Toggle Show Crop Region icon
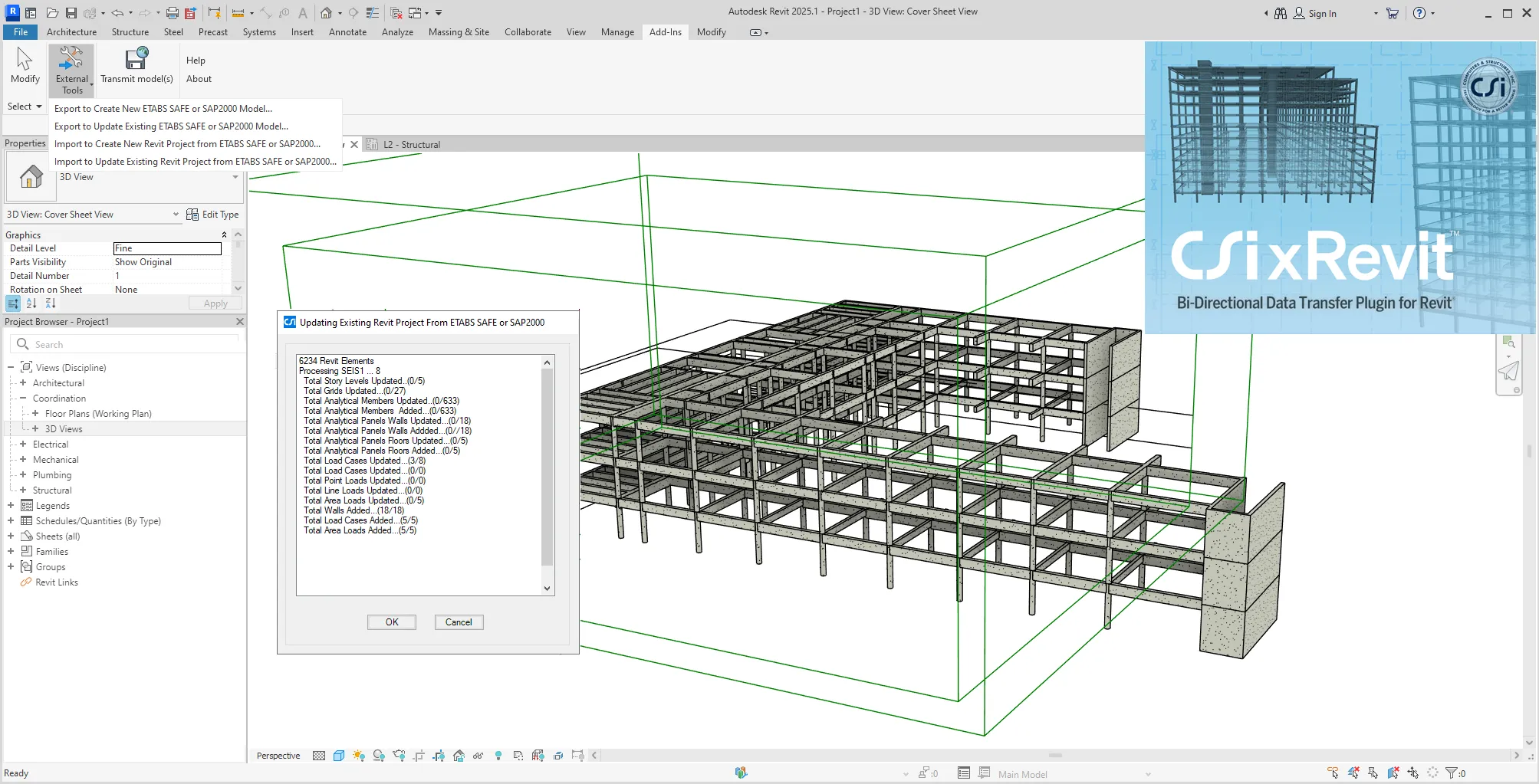Viewport: 1539px width, 784px height. point(439,756)
